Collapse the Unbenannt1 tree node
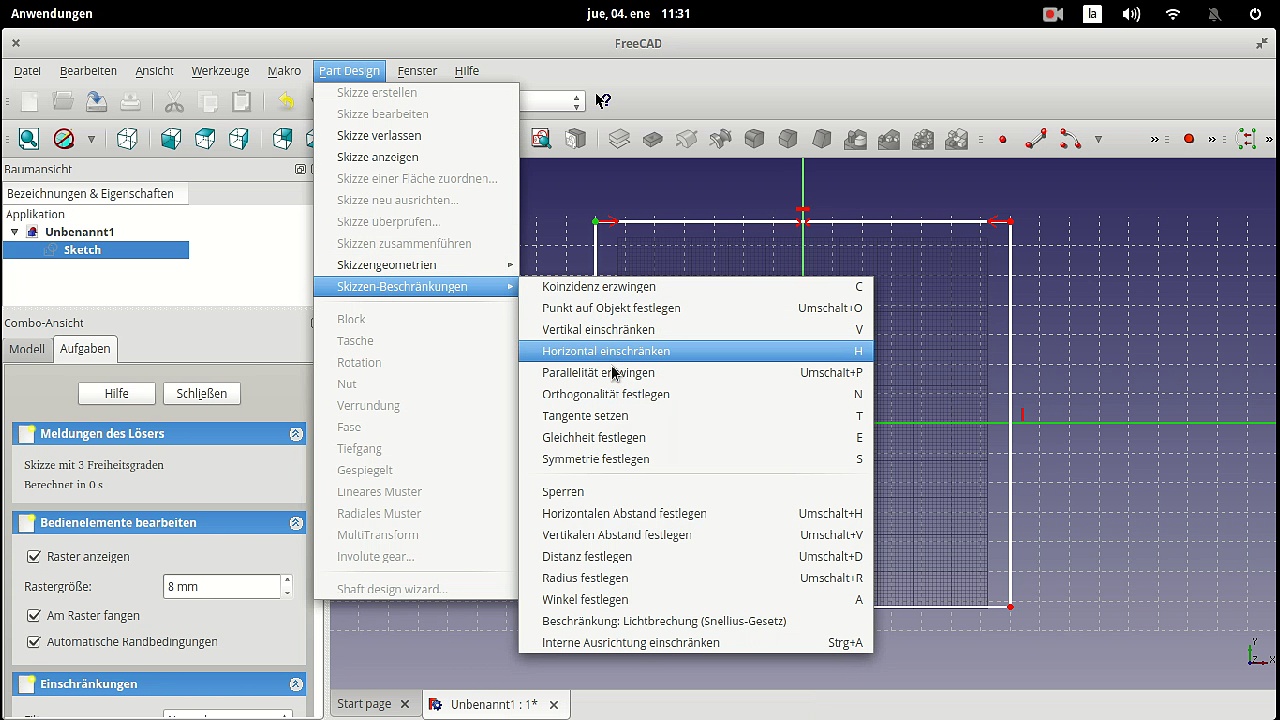Viewport: 1280px width, 720px height. pyautogui.click(x=14, y=232)
